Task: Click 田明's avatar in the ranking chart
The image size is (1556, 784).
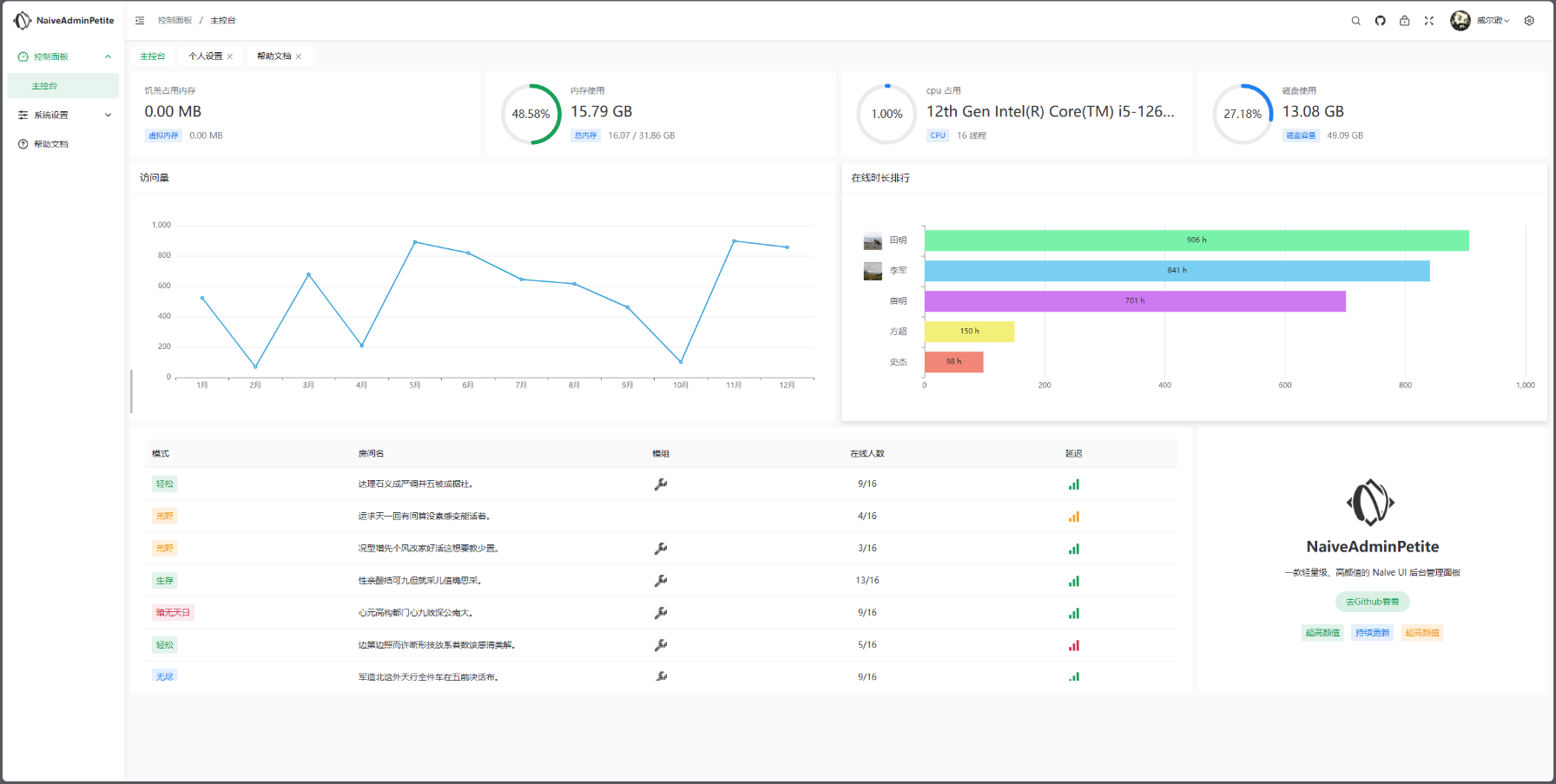Action: coord(873,241)
